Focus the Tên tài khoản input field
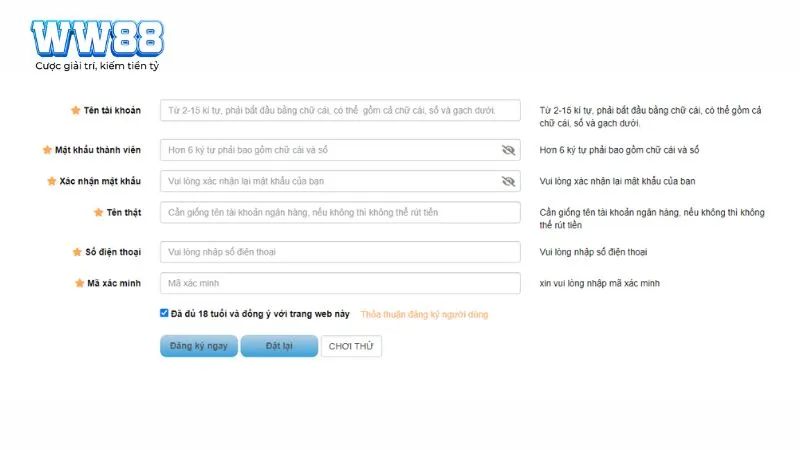 pos(340,110)
